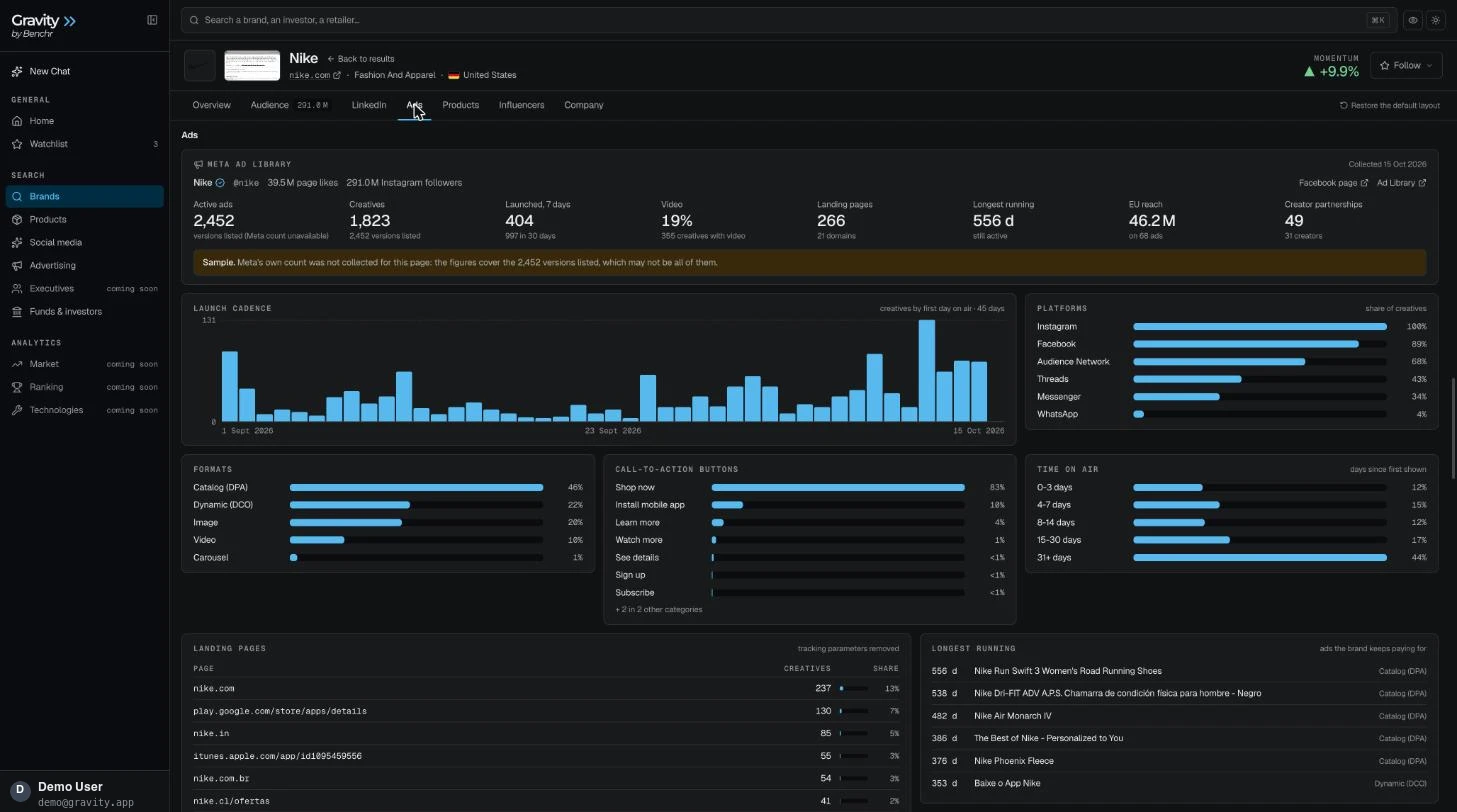This screenshot has width=1457, height=812.
Task: Click the Executives sidebar item
Action: tap(84, 288)
